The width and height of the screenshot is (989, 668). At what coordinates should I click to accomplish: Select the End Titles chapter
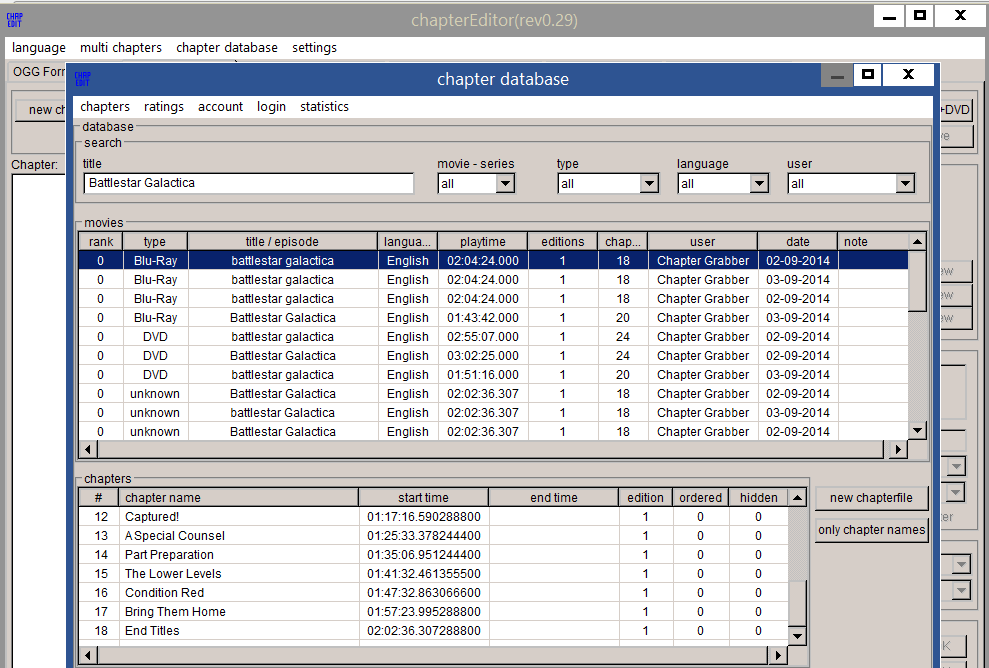click(x=433, y=631)
